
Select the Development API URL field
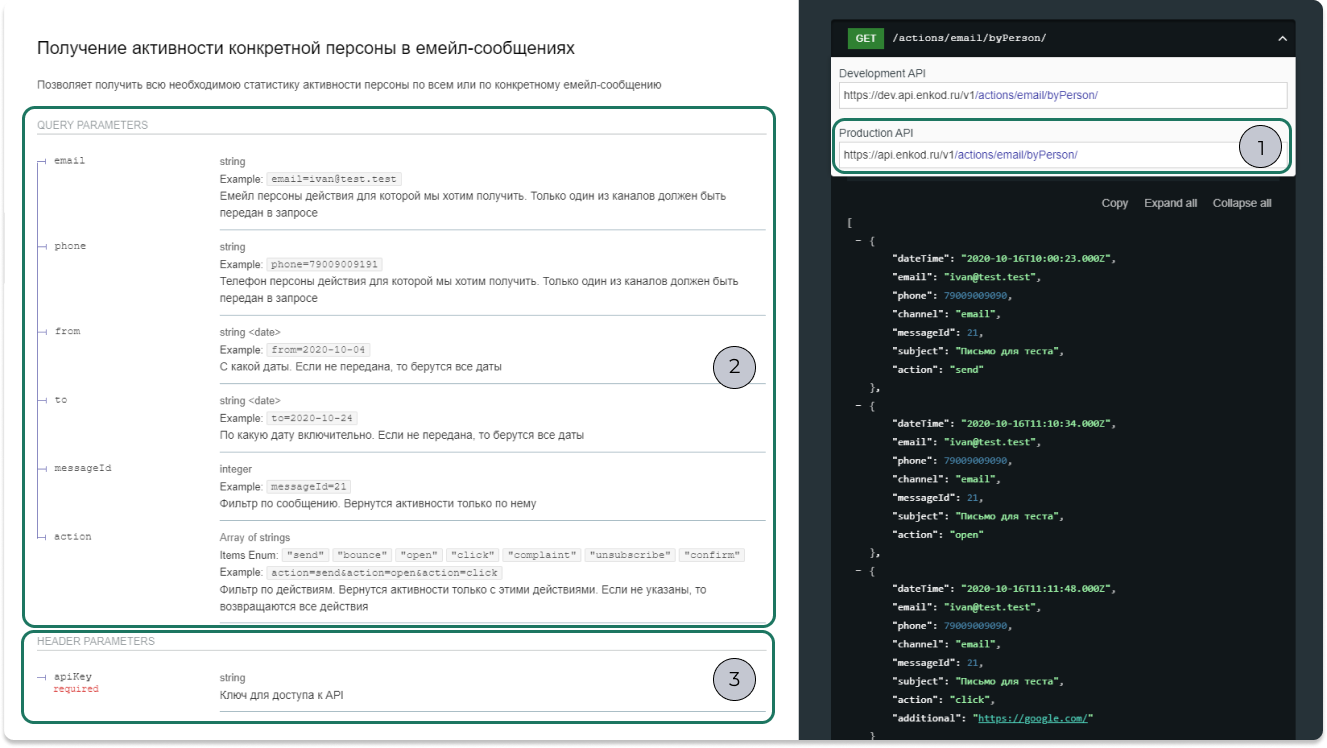[1063, 95]
